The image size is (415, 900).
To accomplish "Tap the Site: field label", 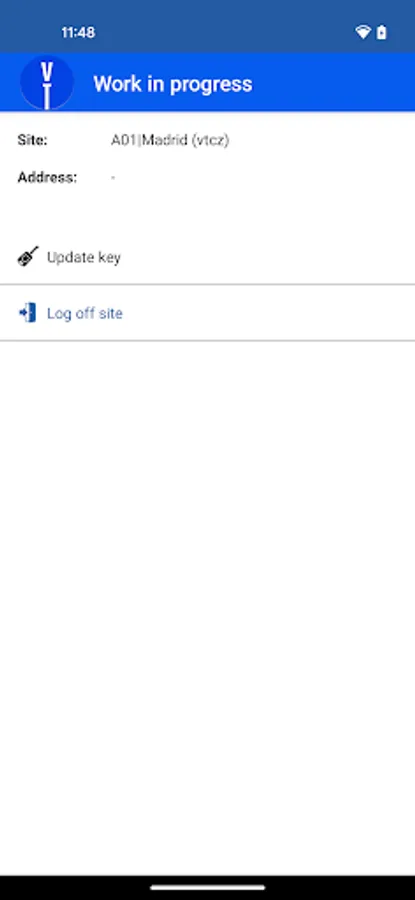I will (33, 140).
